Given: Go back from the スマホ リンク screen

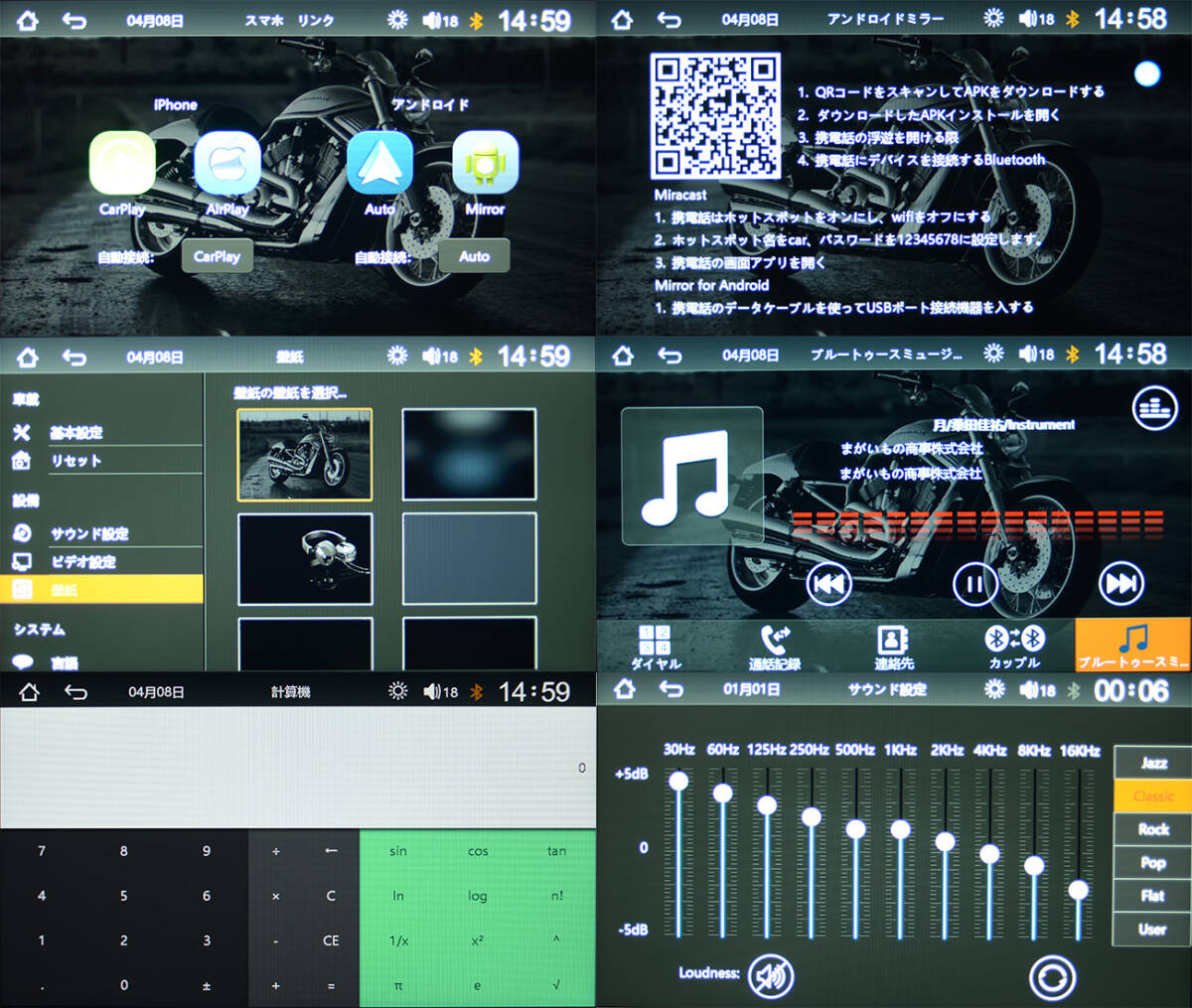Looking at the screenshot, I should tap(74, 20).
